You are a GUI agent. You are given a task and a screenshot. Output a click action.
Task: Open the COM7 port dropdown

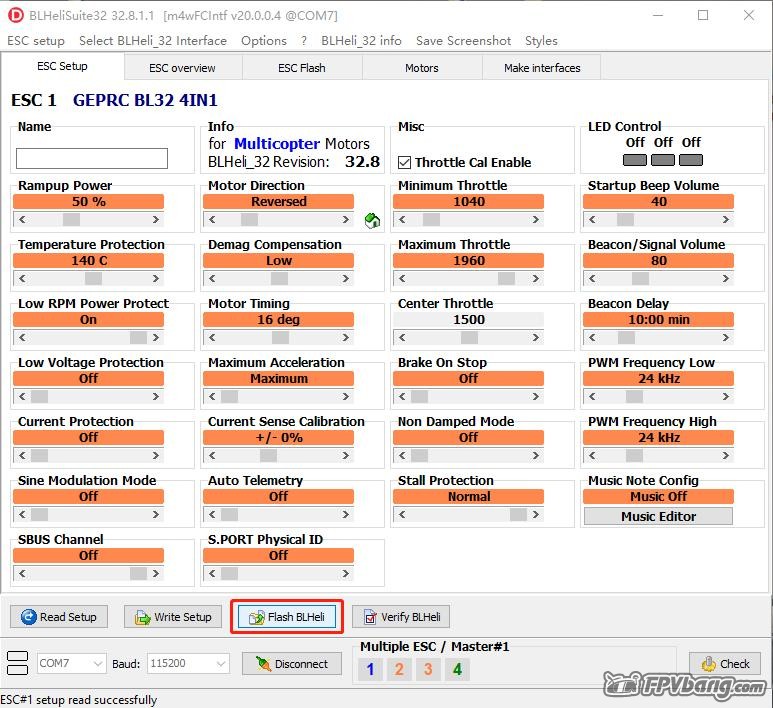coord(71,664)
